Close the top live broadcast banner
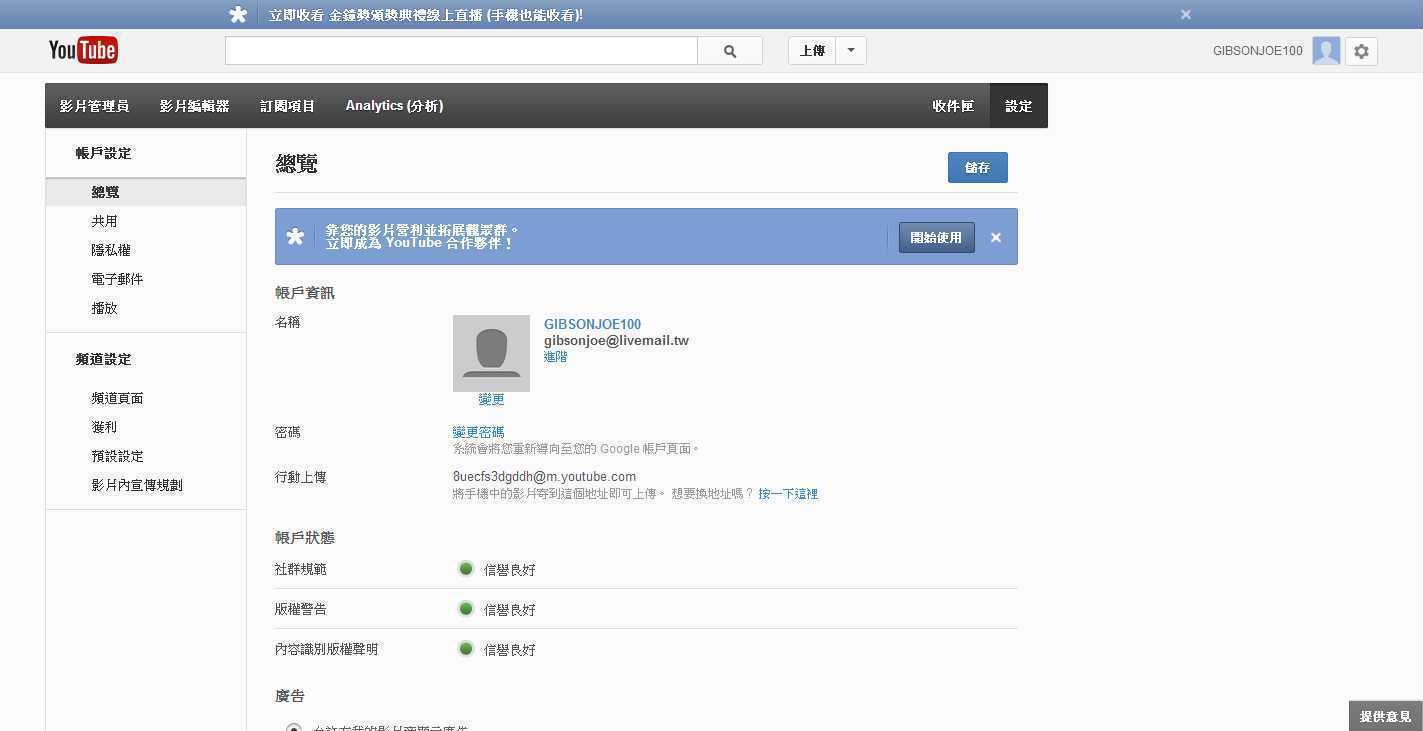Image resolution: width=1423 pixels, height=731 pixels. coord(1186,14)
